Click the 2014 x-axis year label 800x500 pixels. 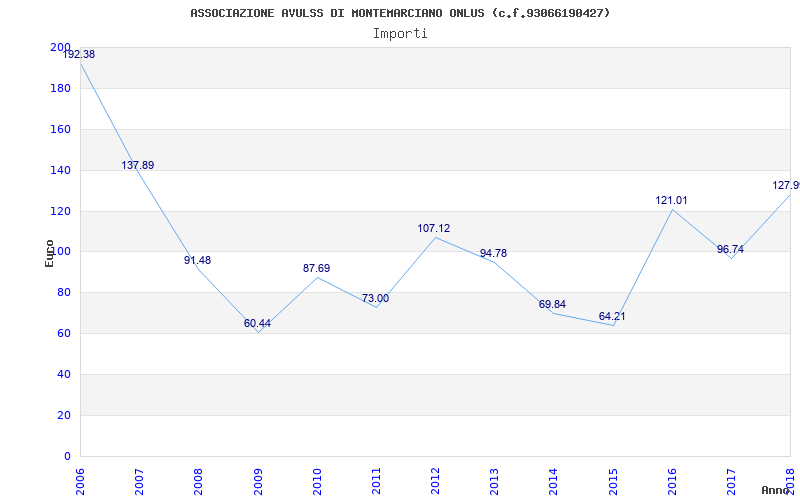(554, 481)
